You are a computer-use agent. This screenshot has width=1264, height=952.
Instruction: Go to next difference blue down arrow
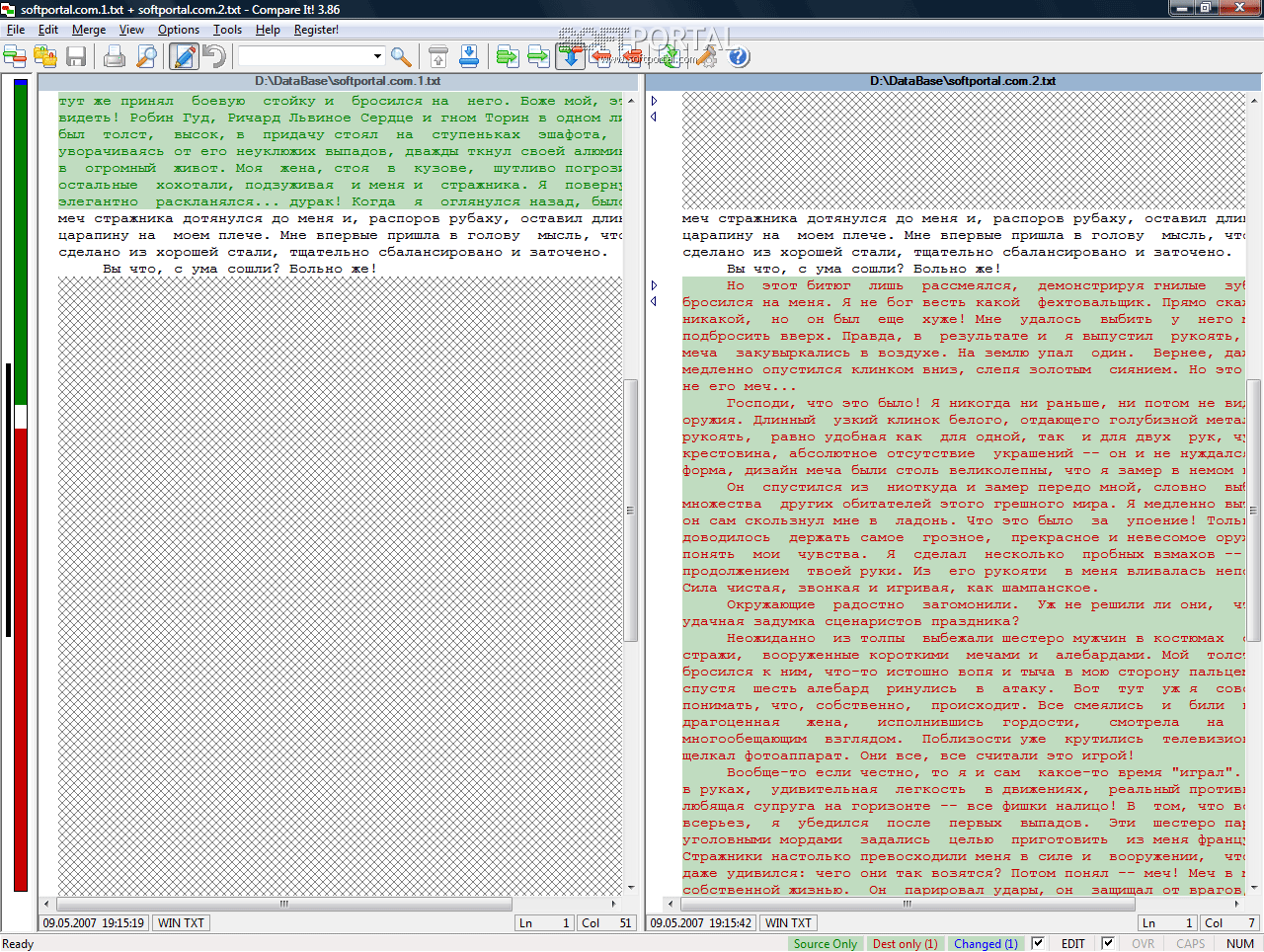570,56
